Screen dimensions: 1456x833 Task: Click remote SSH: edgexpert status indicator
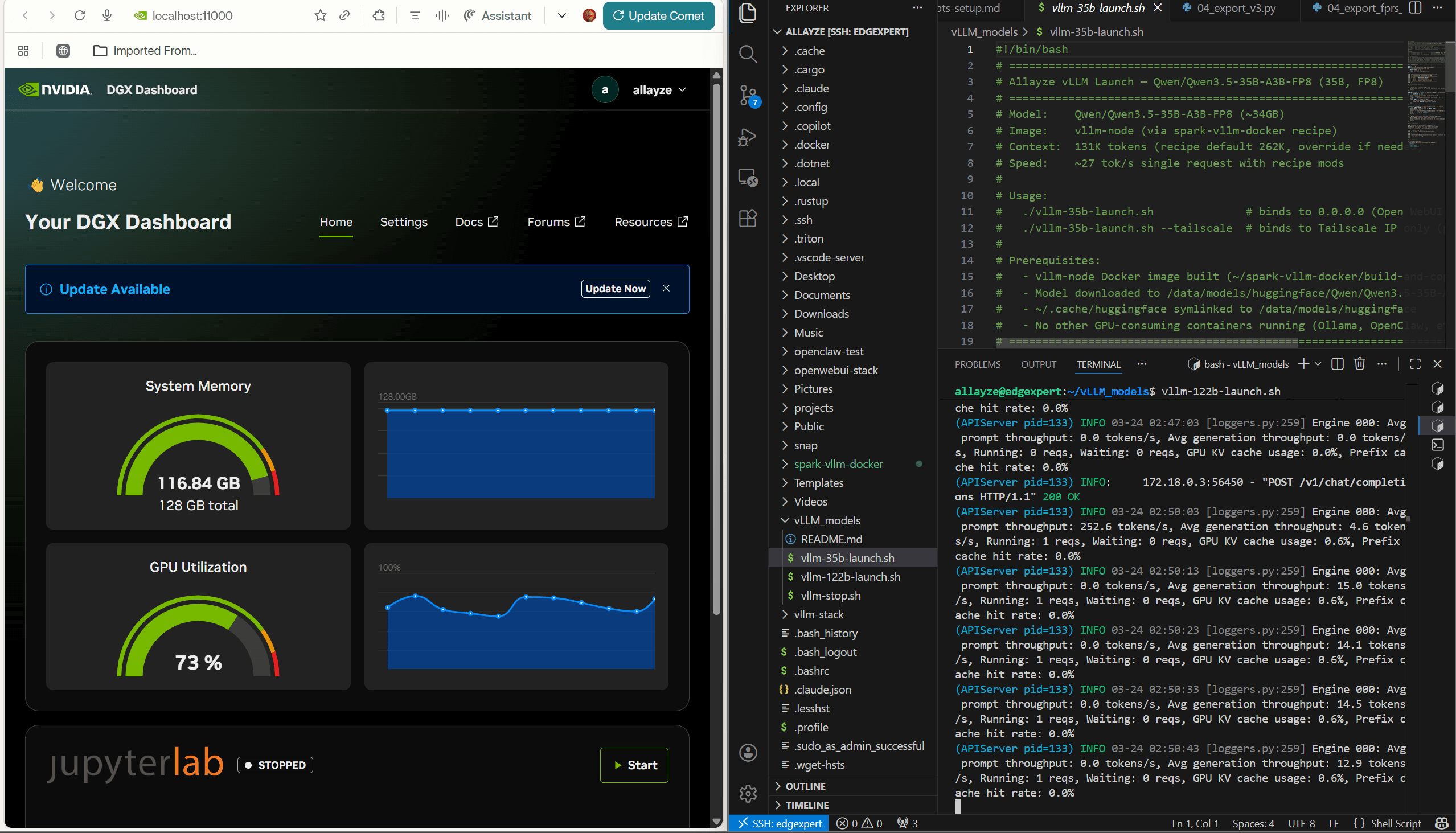pyautogui.click(x=779, y=824)
